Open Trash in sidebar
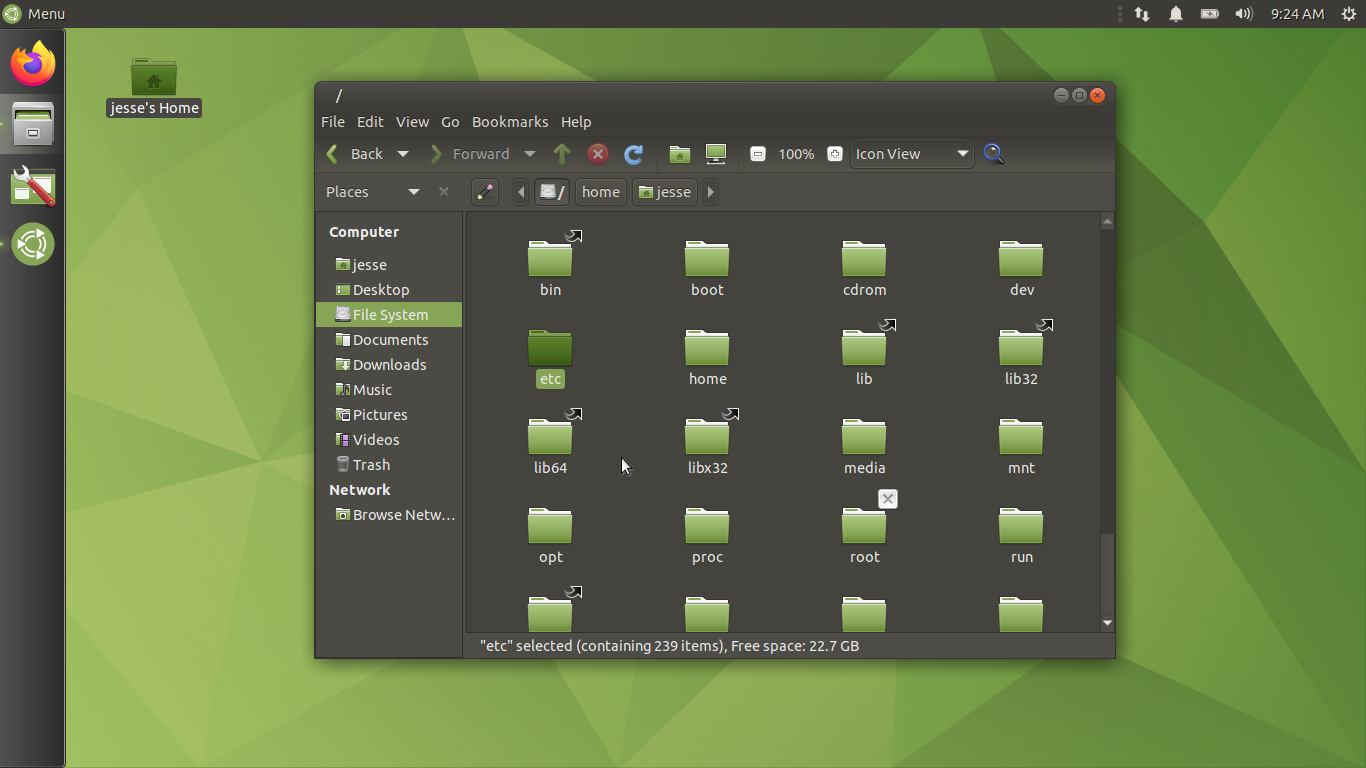This screenshot has width=1366, height=768. pyautogui.click(x=389, y=465)
